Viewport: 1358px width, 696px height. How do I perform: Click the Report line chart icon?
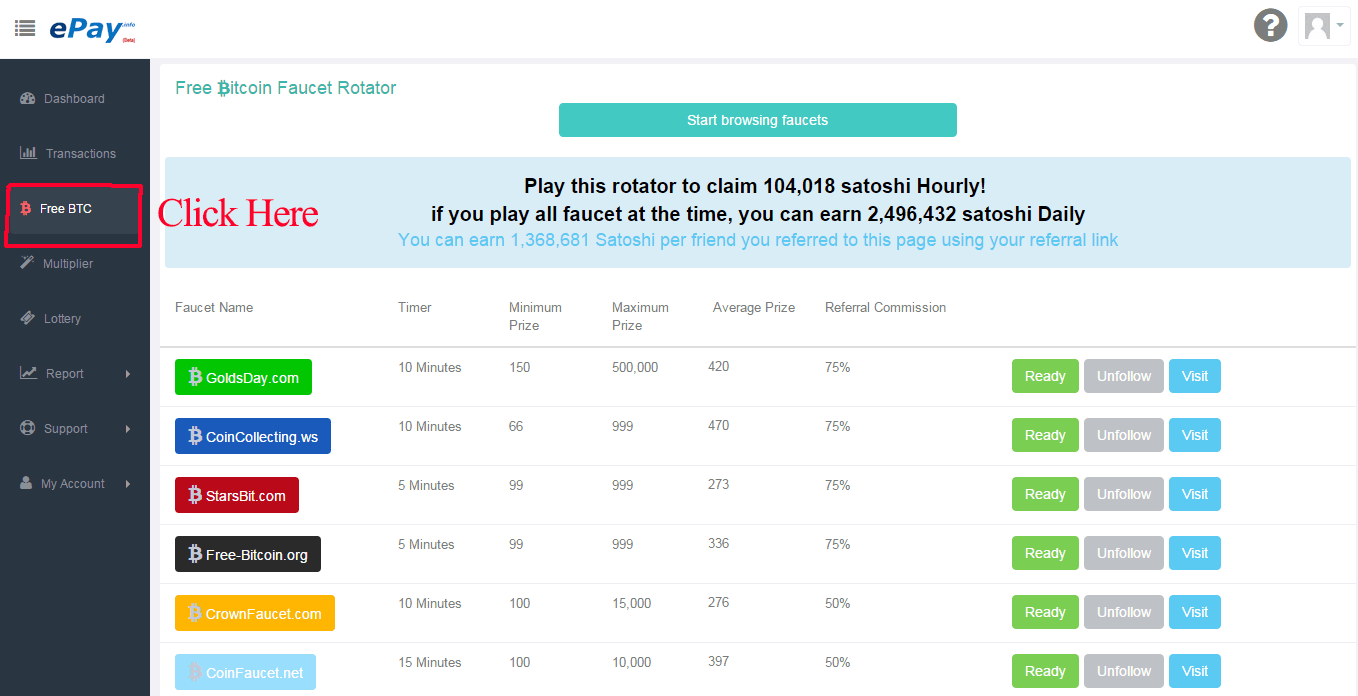pyautogui.click(x=28, y=373)
